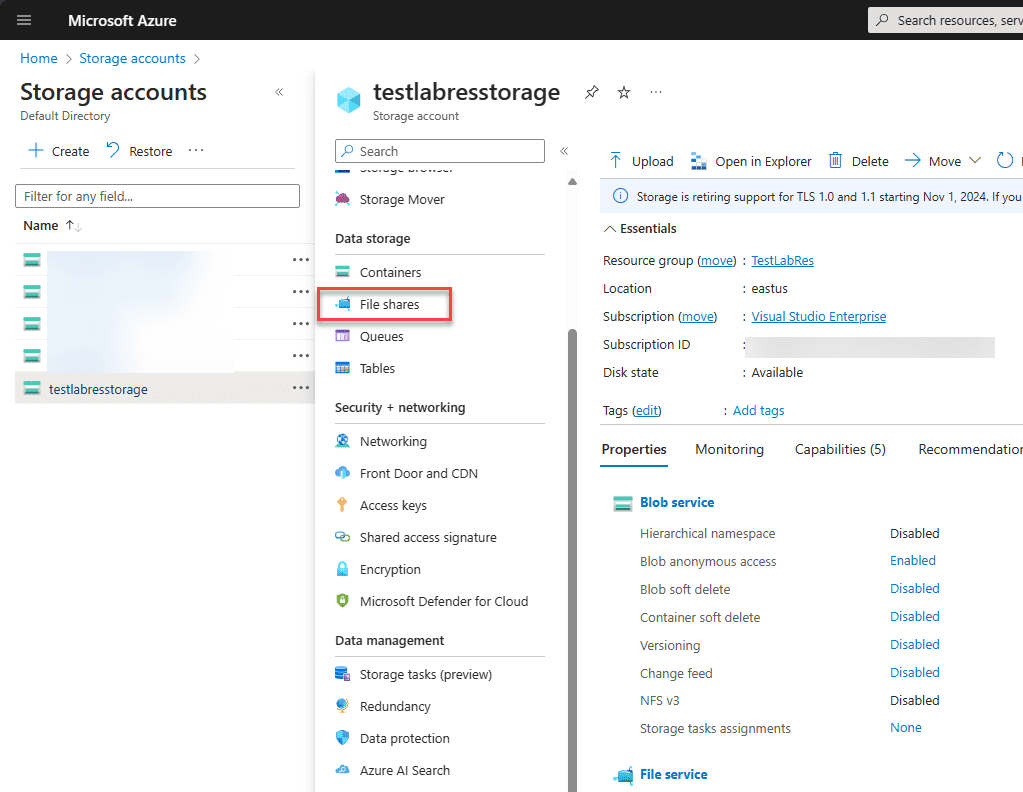
Task: Click the resource menu vertical scrollbar
Action: 572,560
